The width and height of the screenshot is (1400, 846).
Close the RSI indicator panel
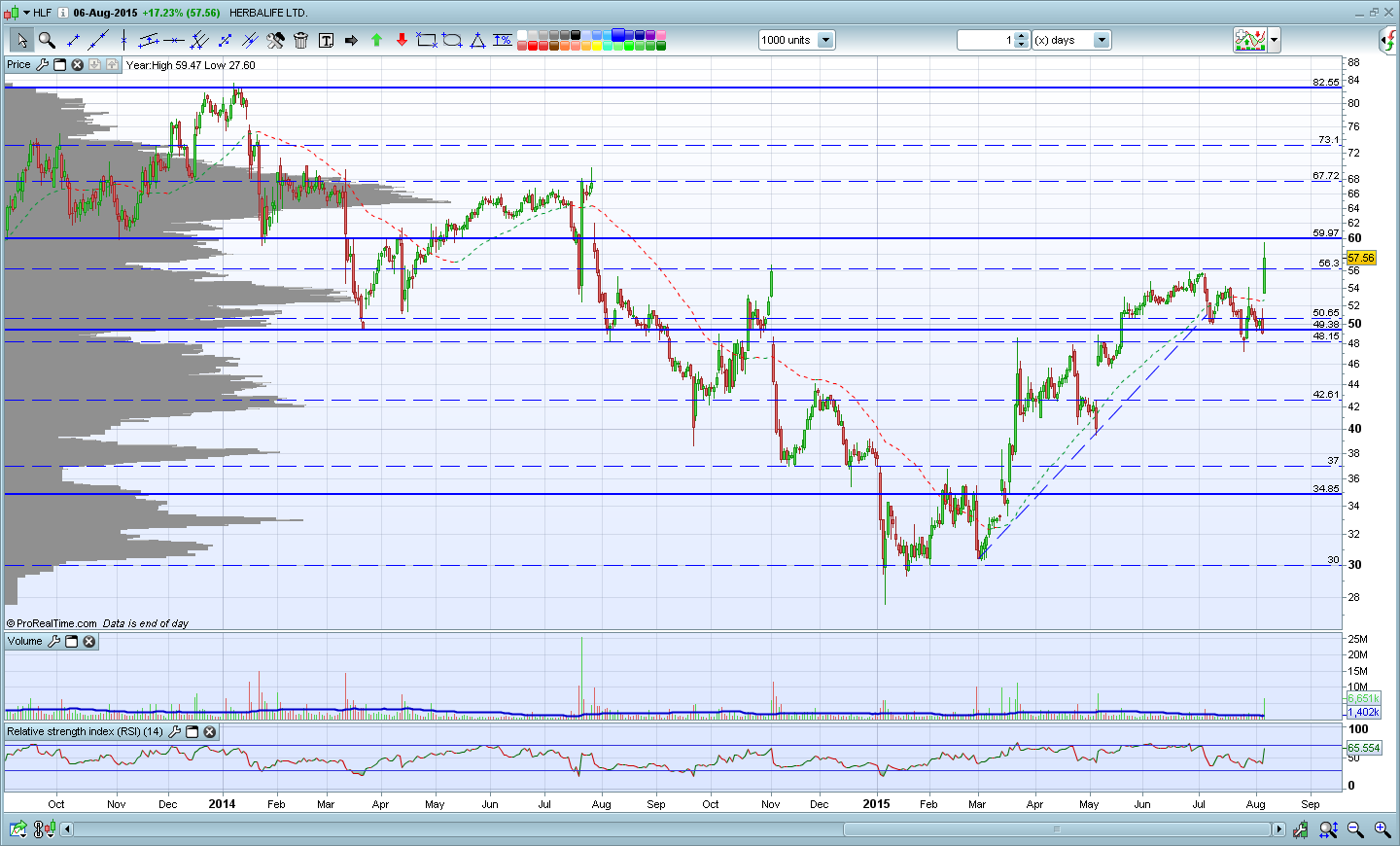tap(209, 731)
